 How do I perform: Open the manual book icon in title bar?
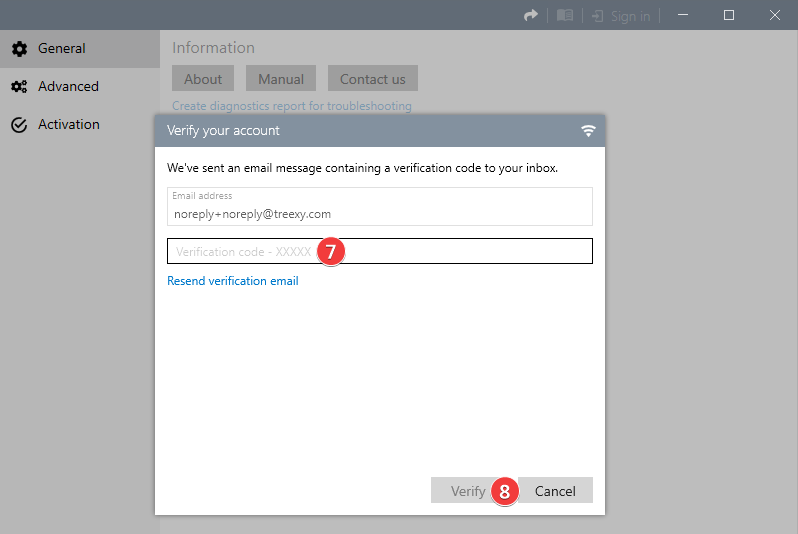click(x=564, y=16)
